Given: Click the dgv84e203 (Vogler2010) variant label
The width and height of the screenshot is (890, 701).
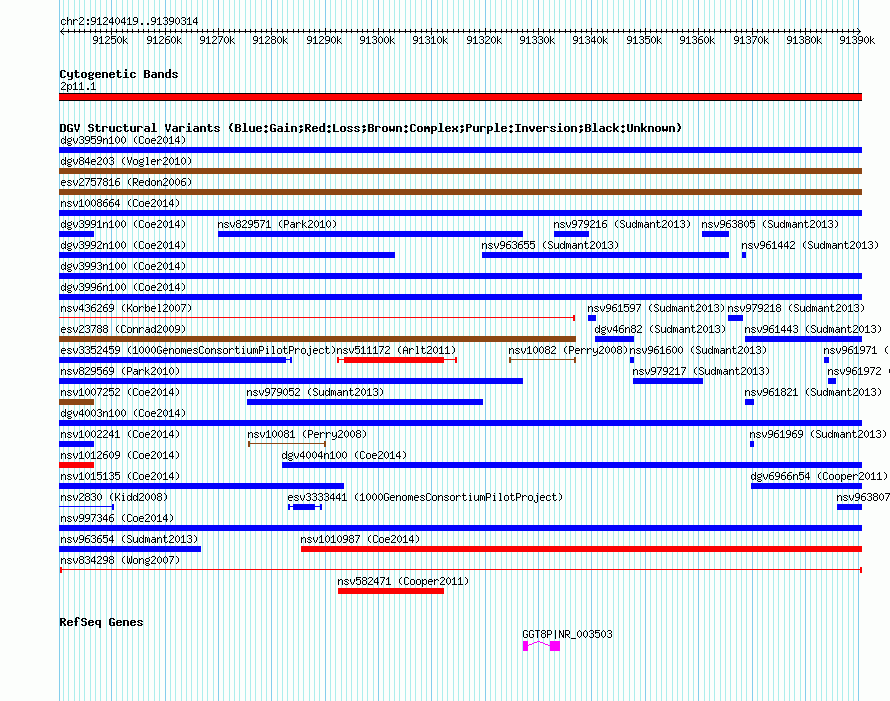Looking at the screenshot, I should (x=126, y=161).
